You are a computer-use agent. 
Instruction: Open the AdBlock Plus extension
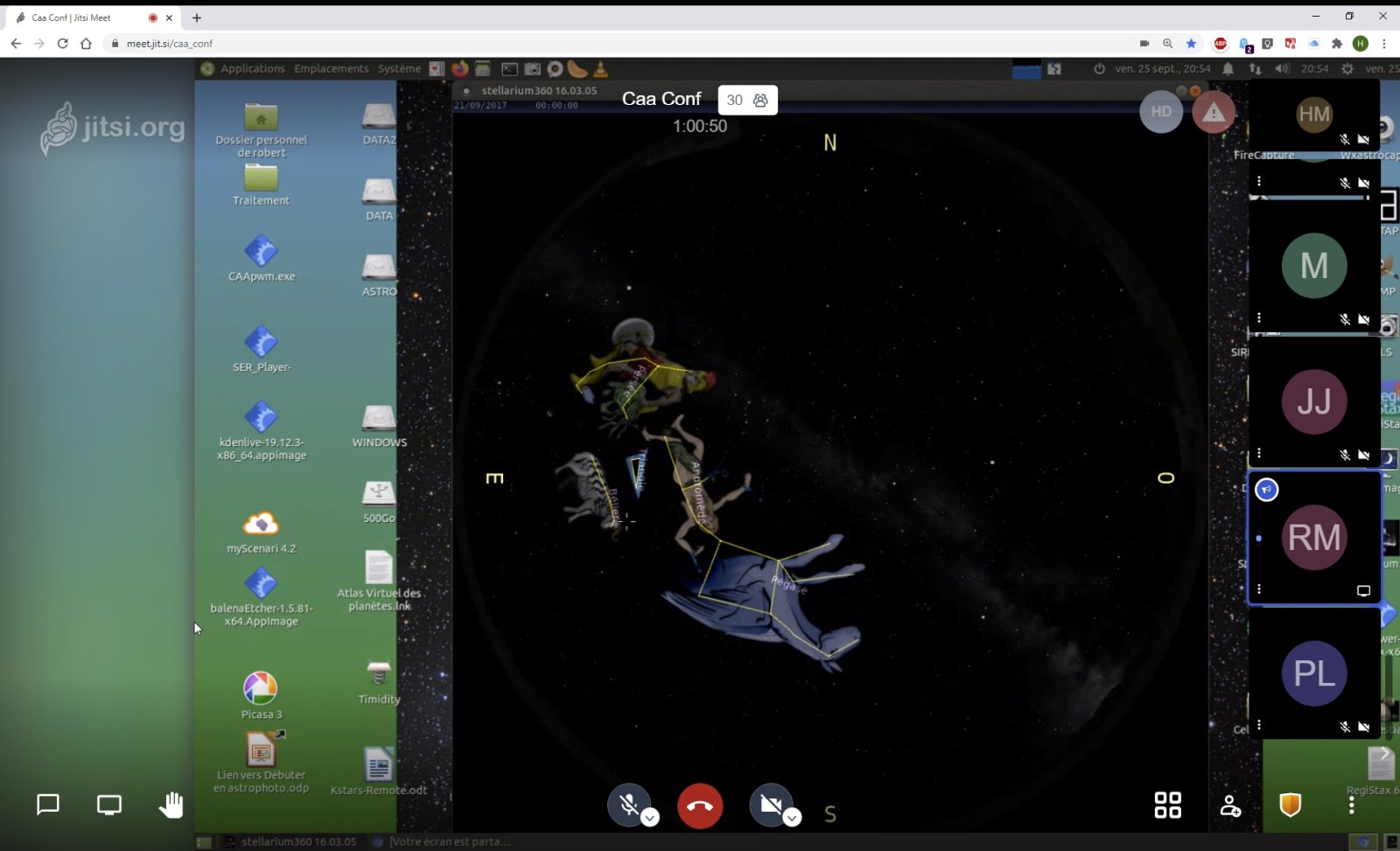(x=1221, y=43)
